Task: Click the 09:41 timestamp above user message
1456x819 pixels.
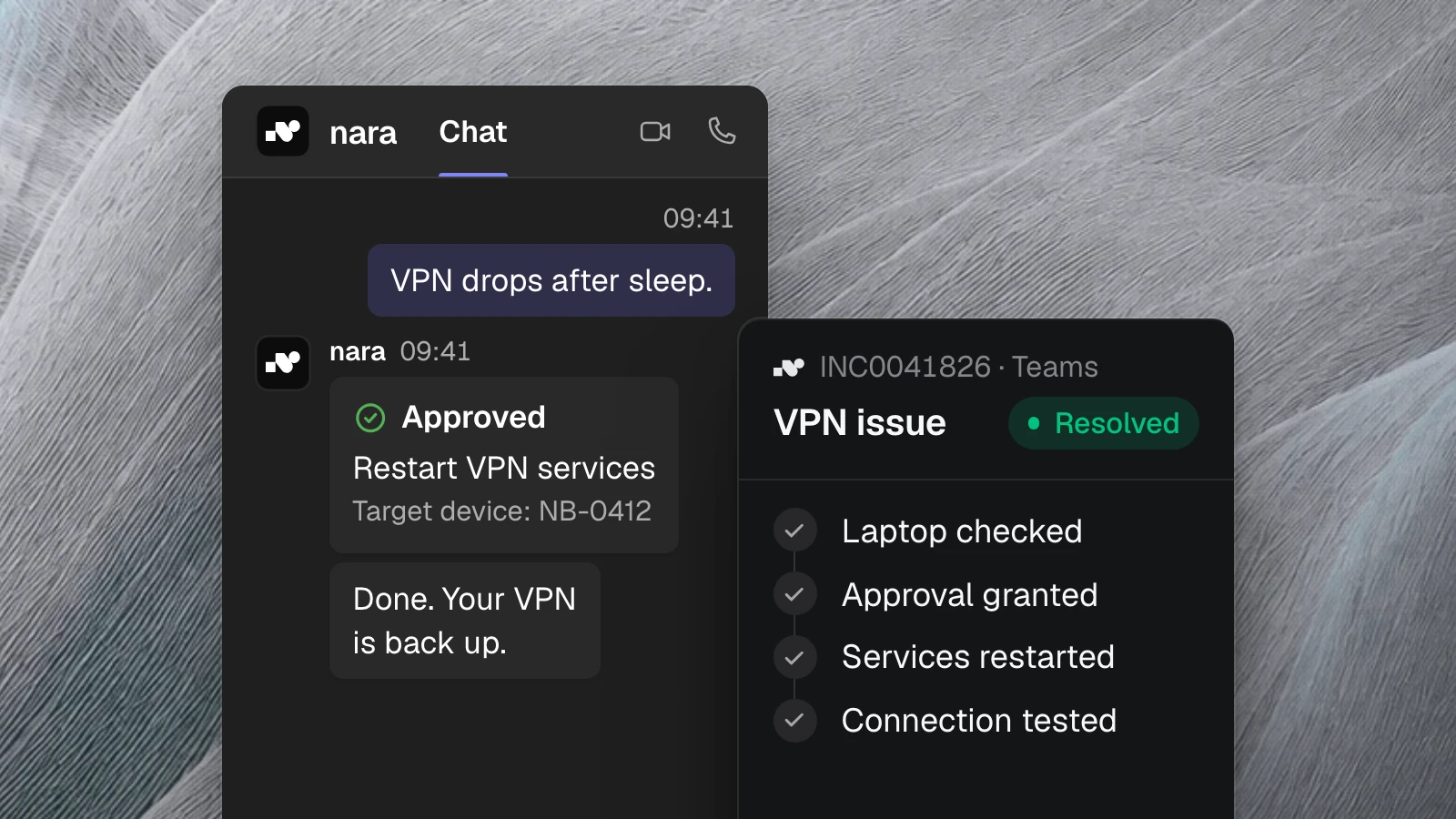Action: (x=698, y=218)
